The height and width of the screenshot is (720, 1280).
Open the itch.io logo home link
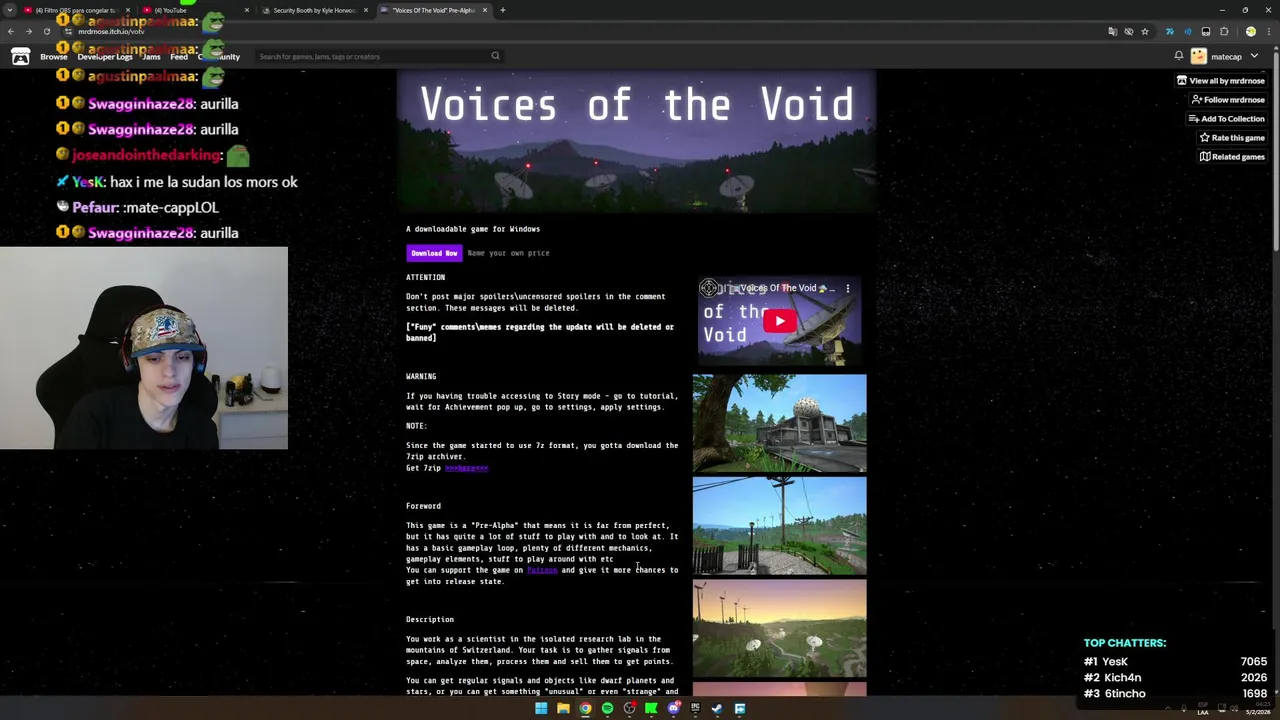coord(20,56)
